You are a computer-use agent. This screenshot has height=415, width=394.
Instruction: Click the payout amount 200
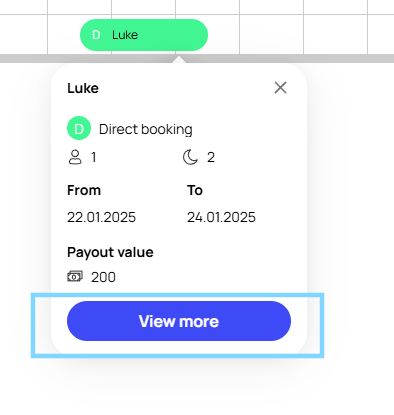(103, 277)
